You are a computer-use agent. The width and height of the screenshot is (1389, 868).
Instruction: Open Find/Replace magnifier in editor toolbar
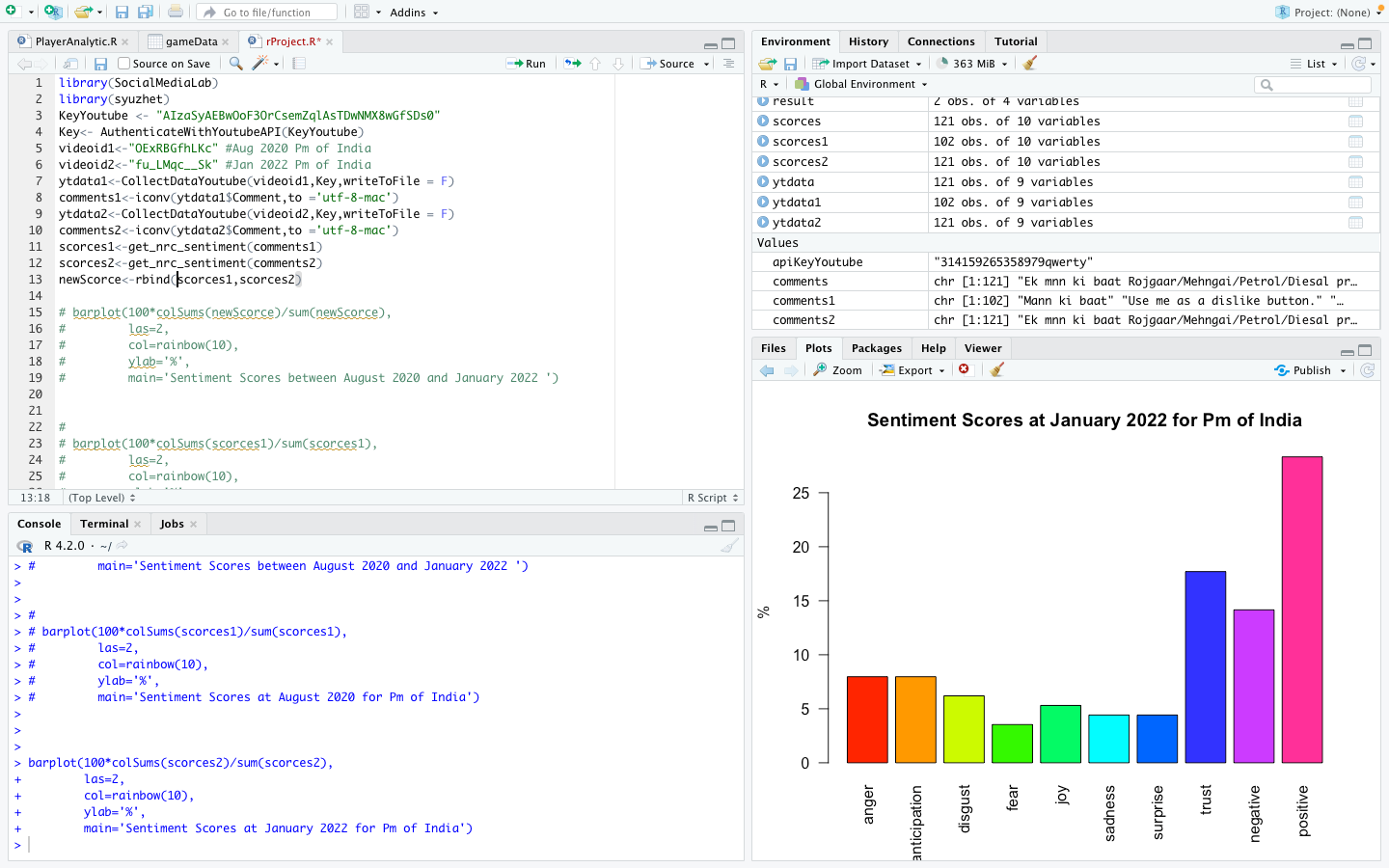tap(235, 64)
